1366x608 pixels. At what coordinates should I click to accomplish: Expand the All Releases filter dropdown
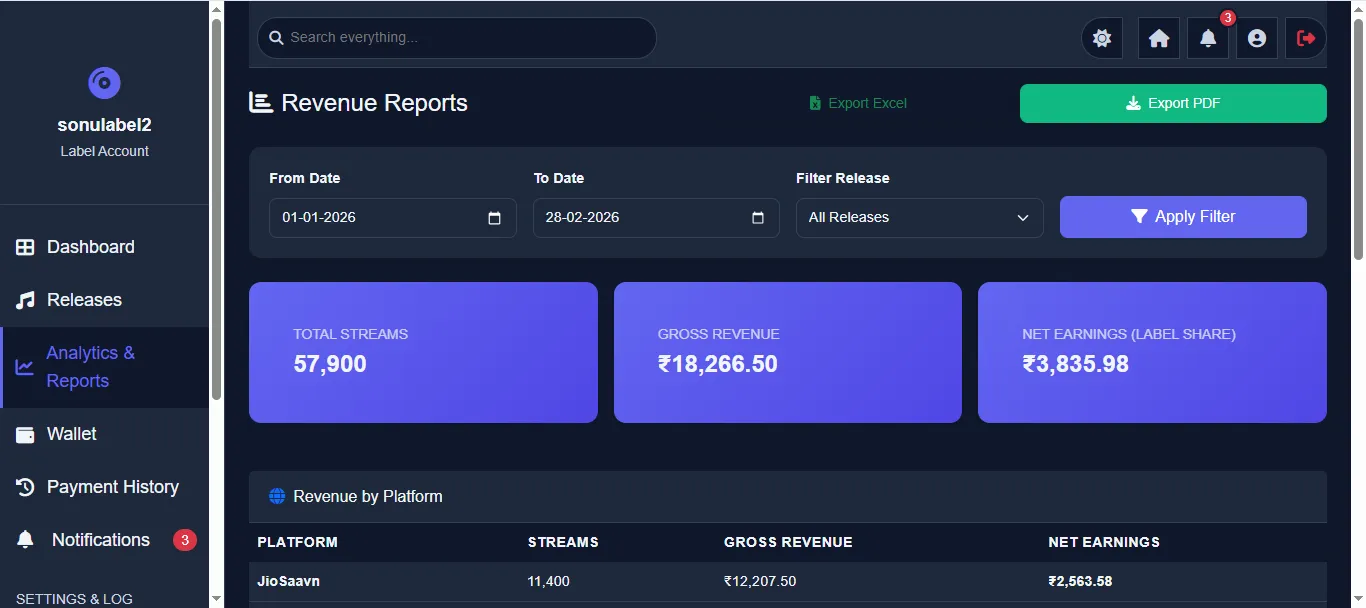point(919,218)
